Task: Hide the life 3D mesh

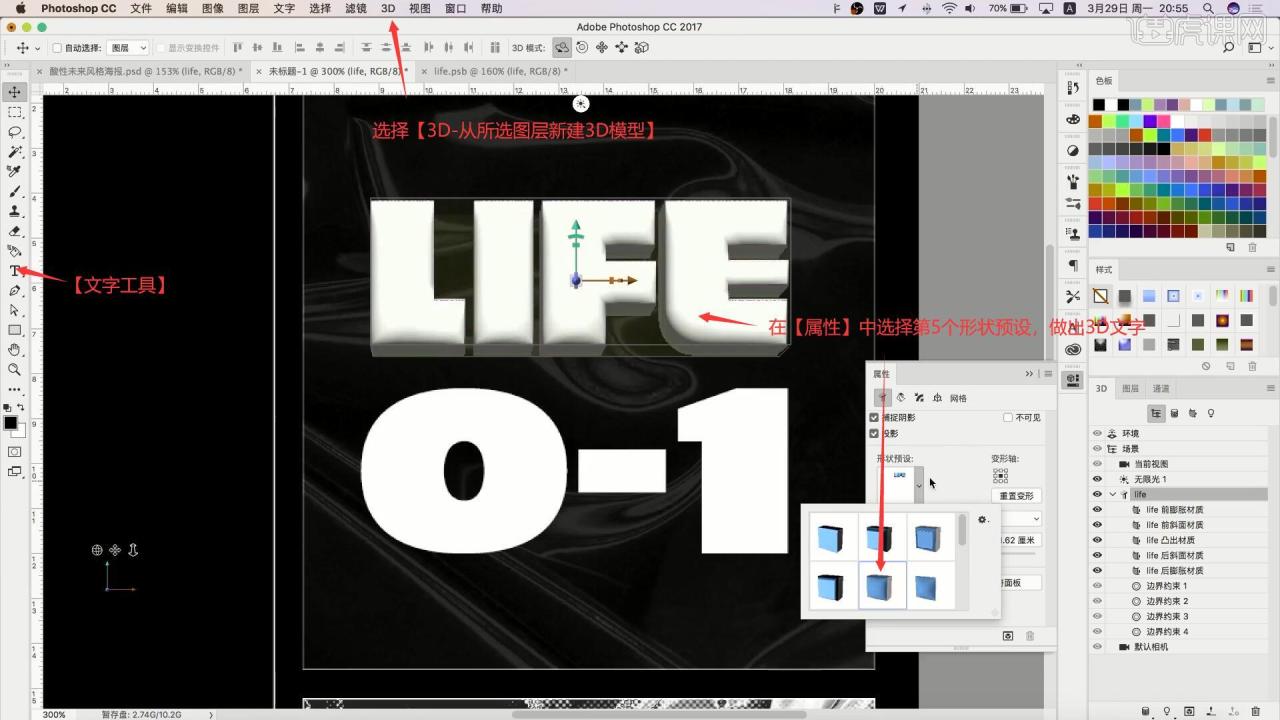Action: 1097,494
